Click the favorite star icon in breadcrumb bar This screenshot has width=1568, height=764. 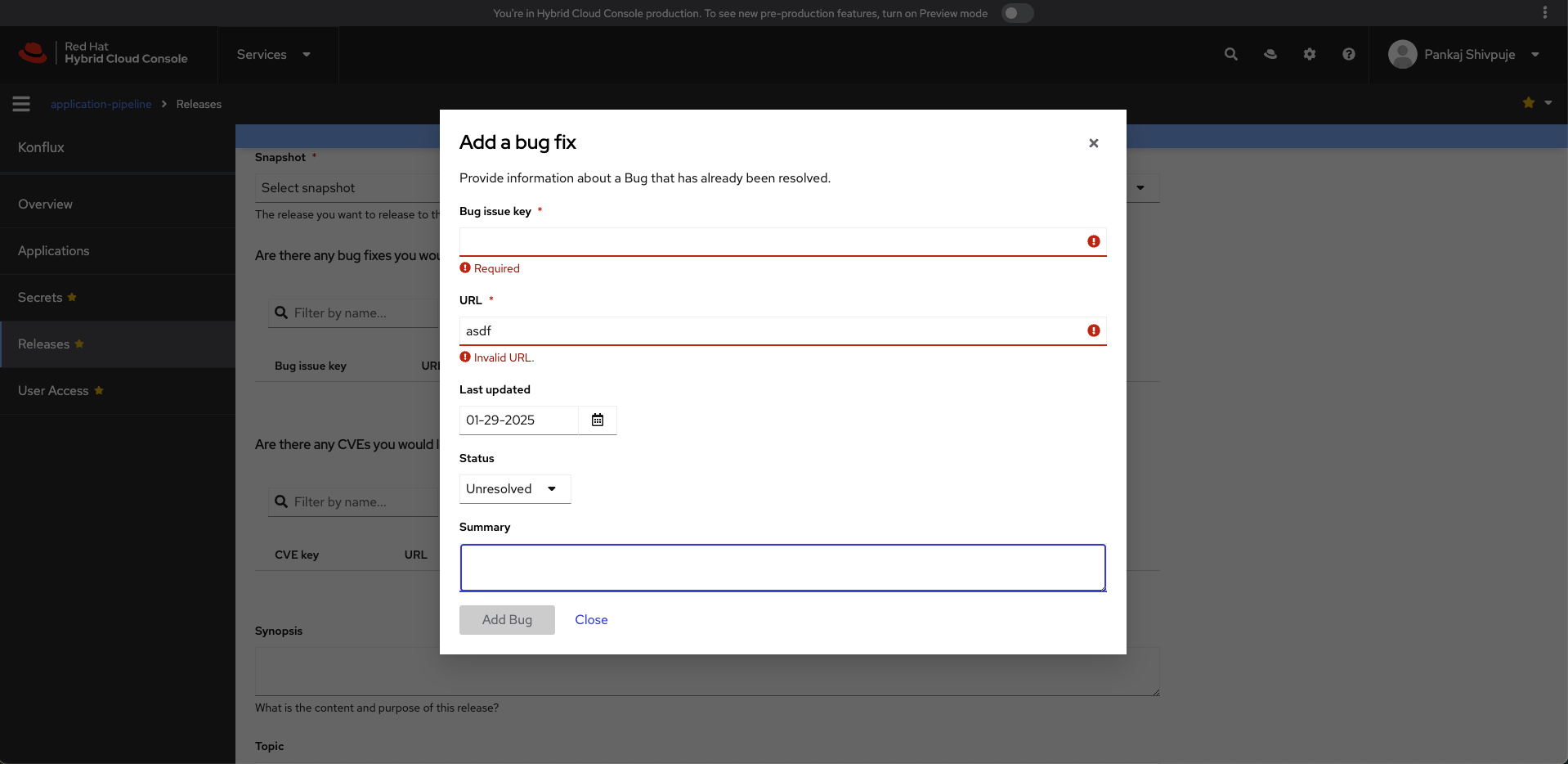point(1528,103)
